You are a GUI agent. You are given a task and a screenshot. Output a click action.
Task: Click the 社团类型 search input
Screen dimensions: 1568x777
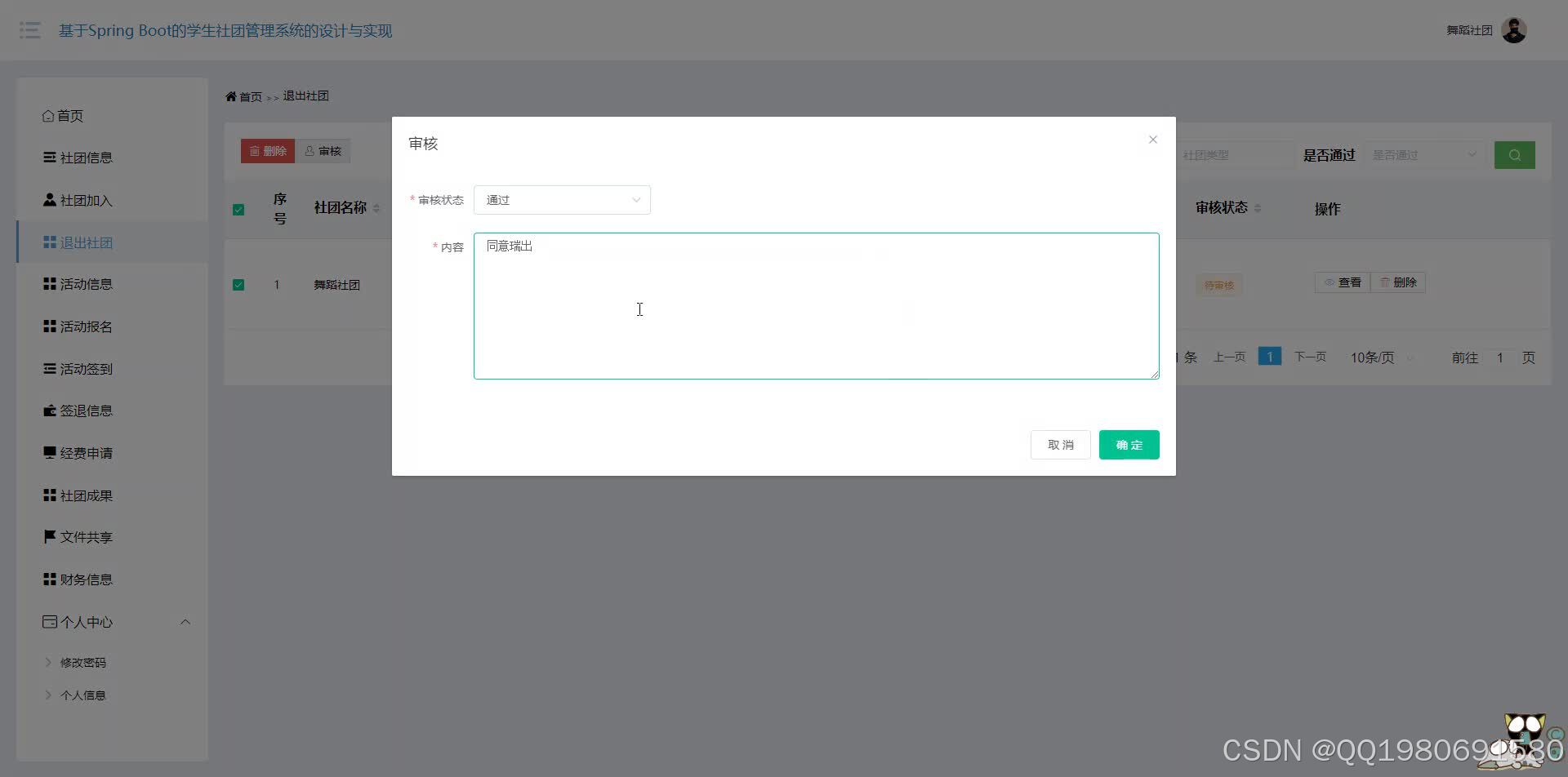click(x=1235, y=155)
